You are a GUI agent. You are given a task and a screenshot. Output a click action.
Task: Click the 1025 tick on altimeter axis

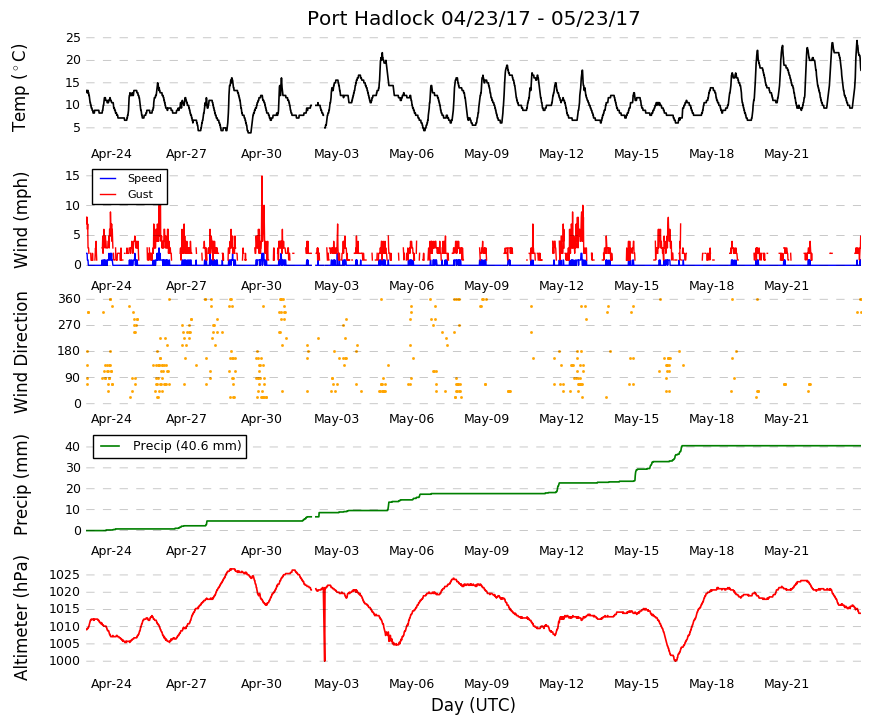(x=64, y=574)
